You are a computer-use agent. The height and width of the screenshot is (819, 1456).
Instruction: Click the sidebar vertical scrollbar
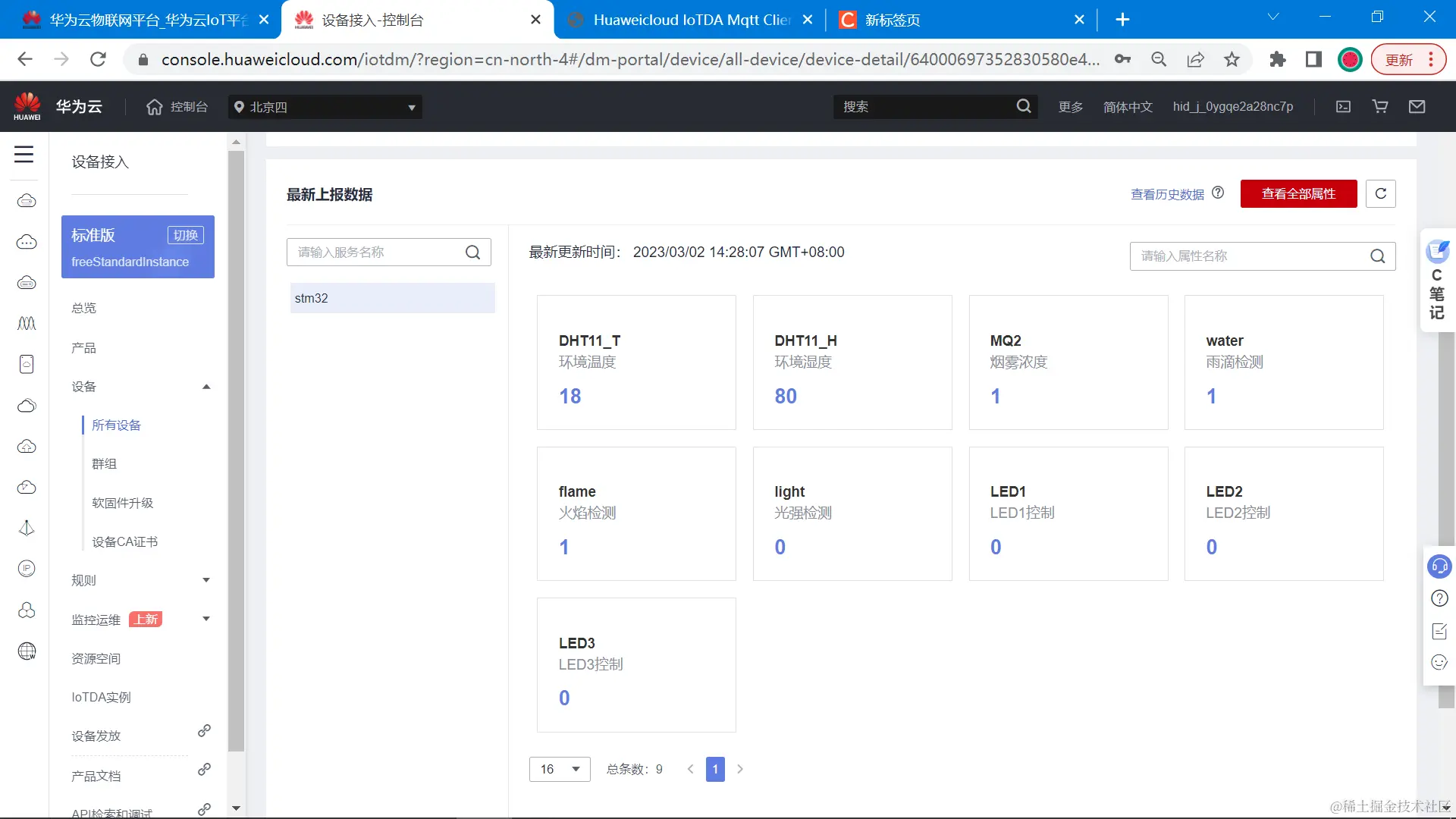[x=237, y=450]
